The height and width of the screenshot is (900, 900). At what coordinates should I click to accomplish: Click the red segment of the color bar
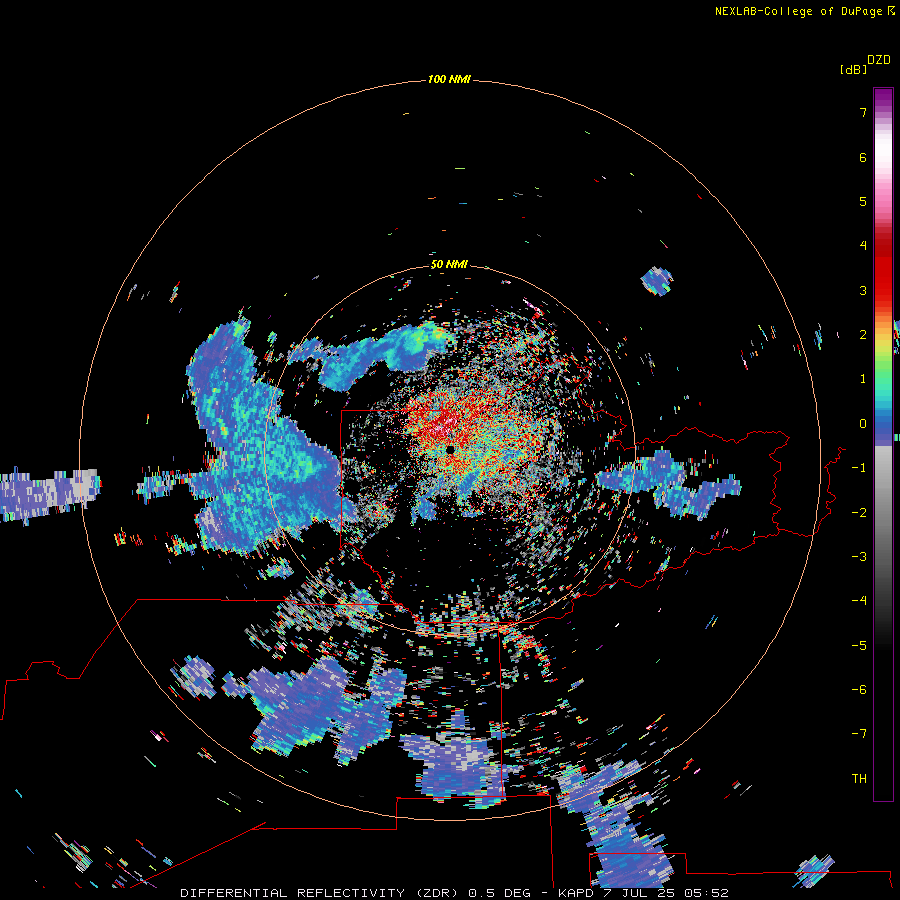(x=883, y=267)
